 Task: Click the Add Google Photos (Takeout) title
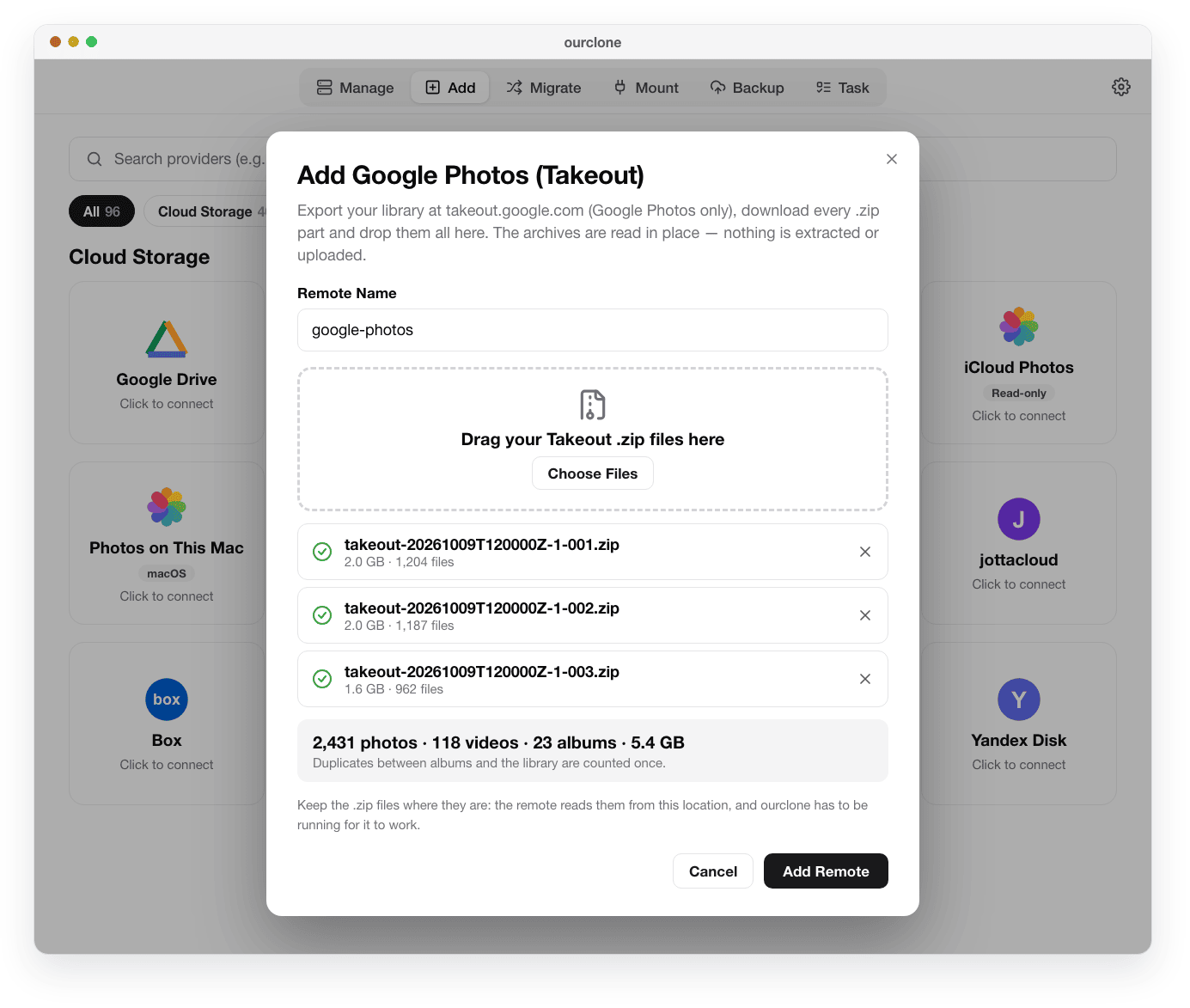point(471,175)
